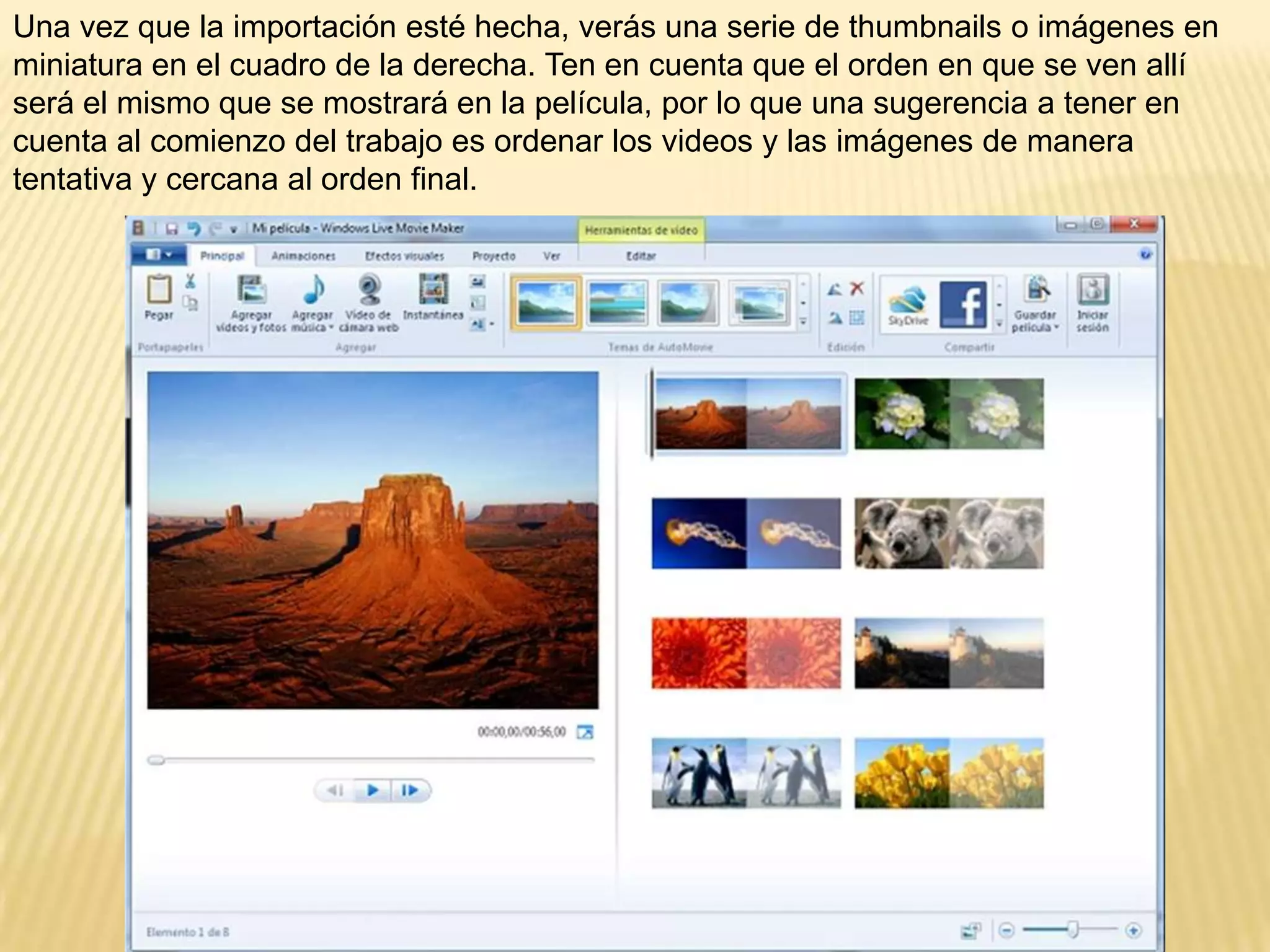The image size is (1270, 952).
Task: Click the Pegar clipboard icon
Action: click(159, 290)
